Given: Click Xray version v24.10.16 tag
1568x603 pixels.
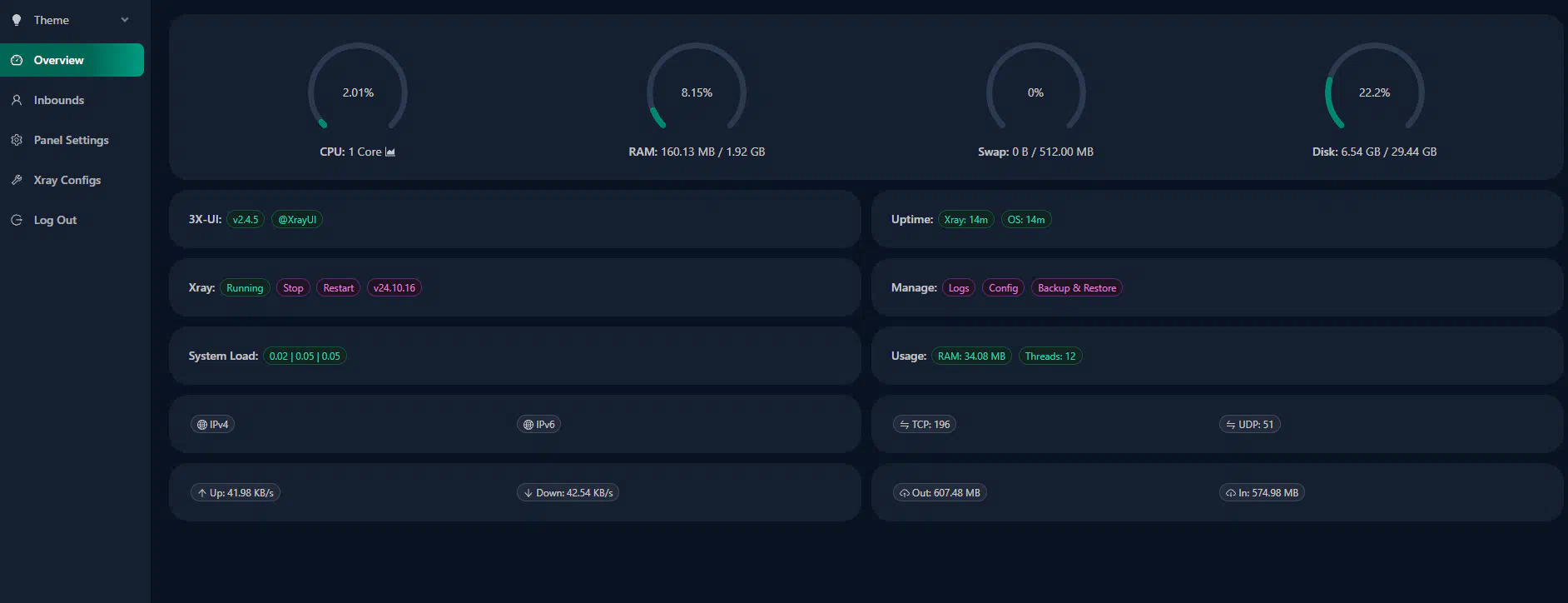Looking at the screenshot, I should click(394, 287).
